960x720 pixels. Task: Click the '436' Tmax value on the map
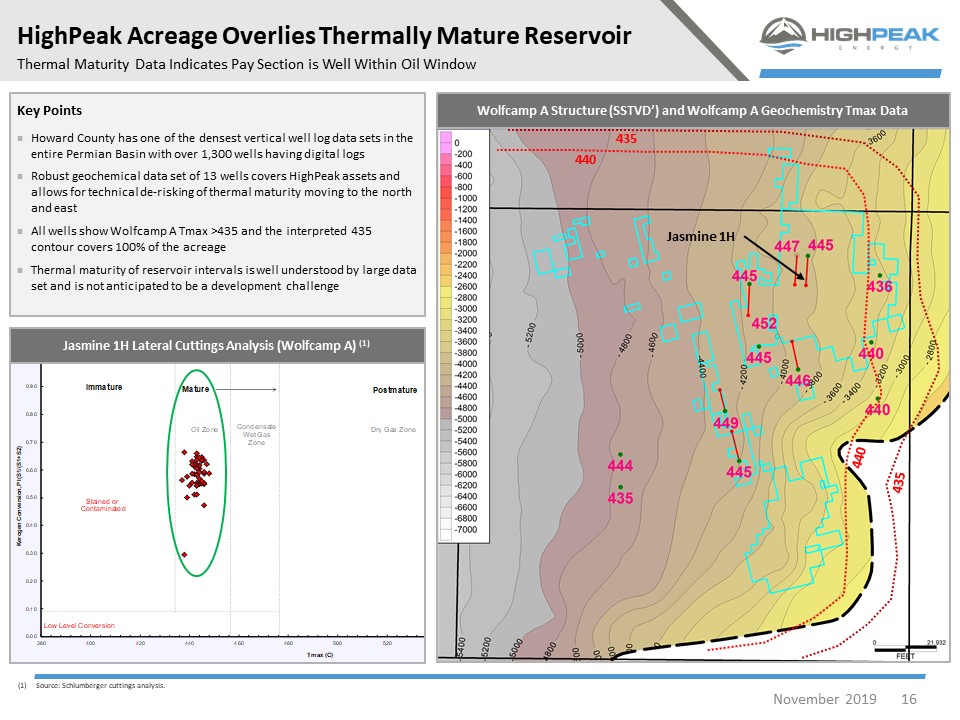coord(879,287)
